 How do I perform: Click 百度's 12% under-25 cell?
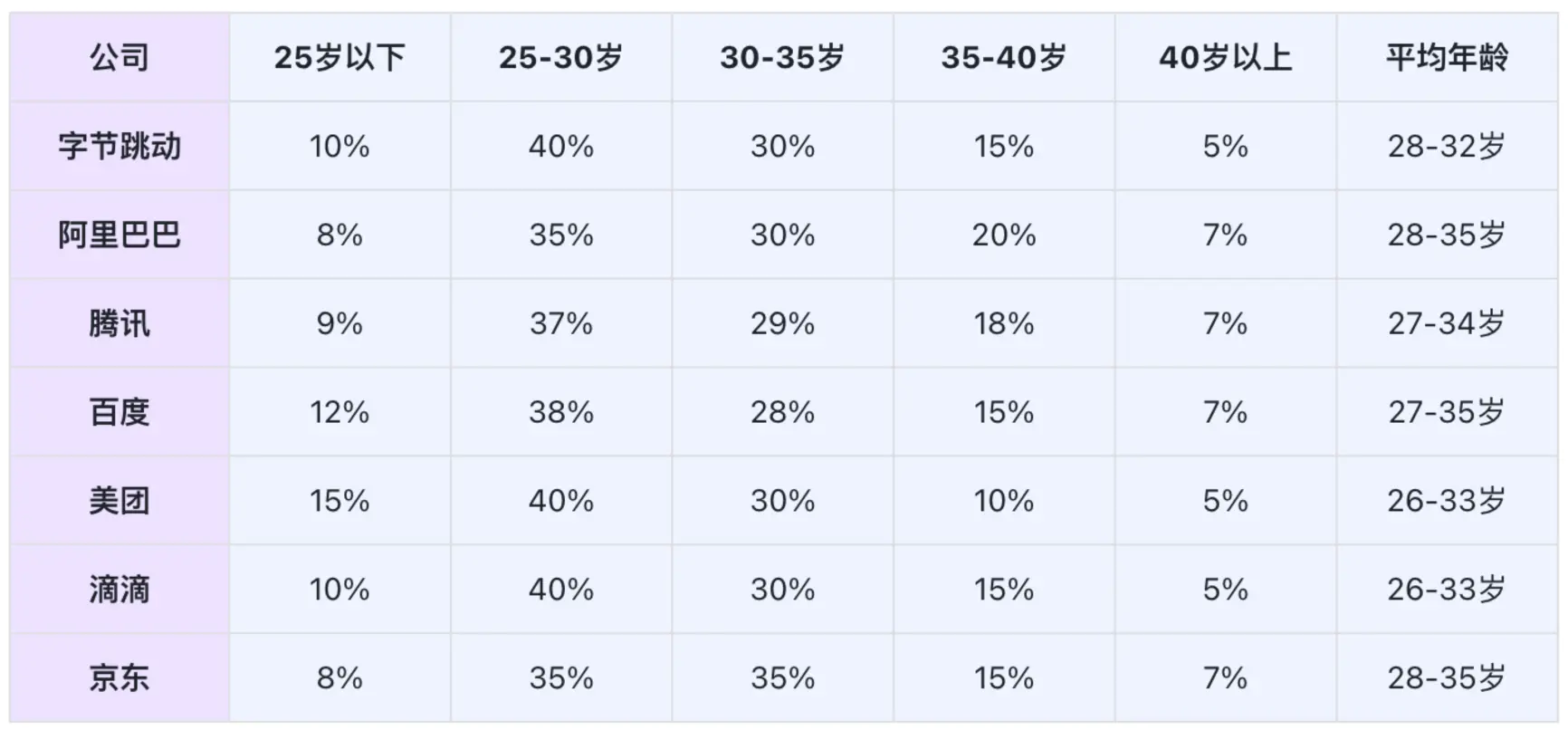click(x=339, y=412)
